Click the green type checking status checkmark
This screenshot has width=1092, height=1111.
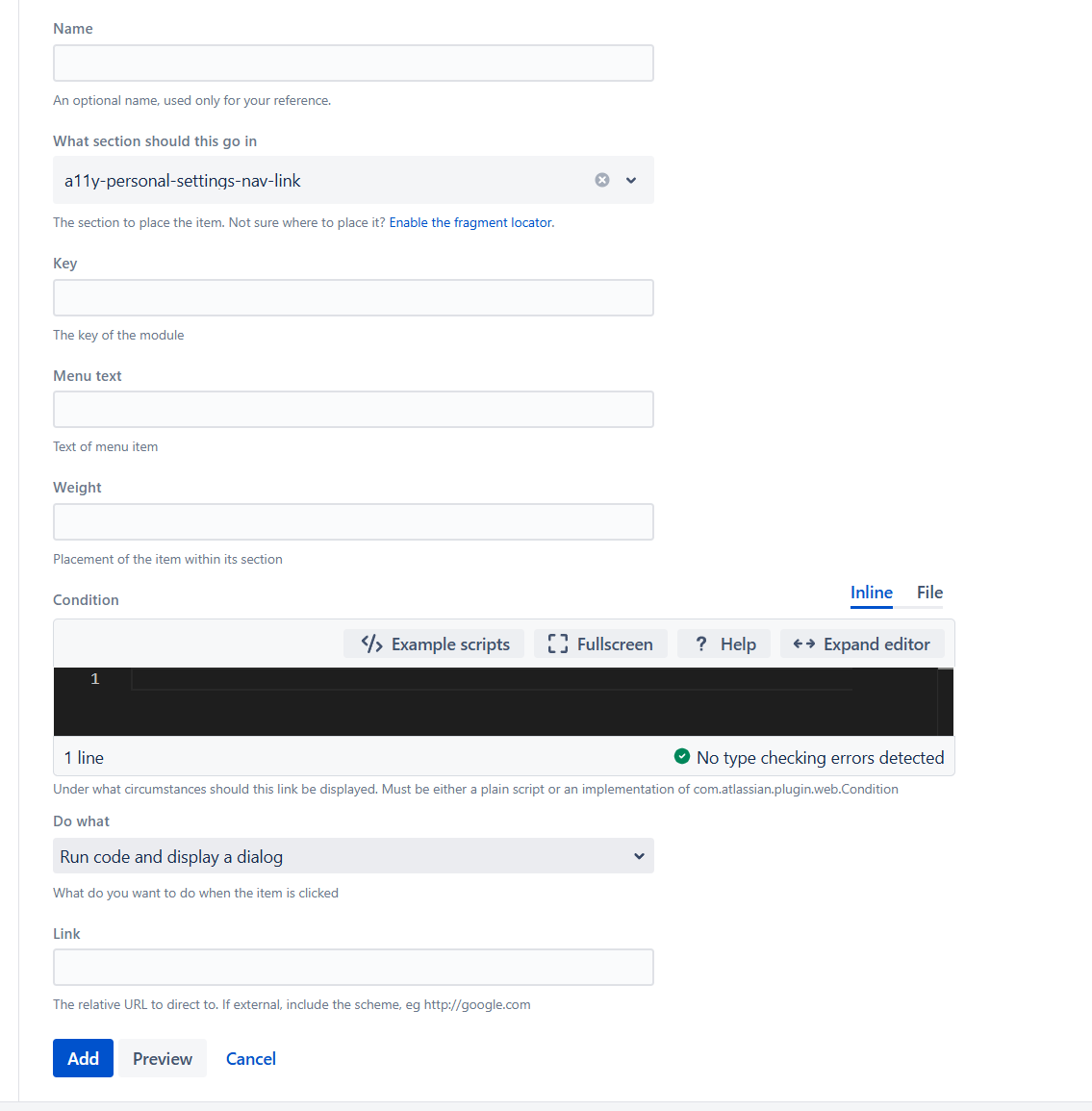(x=682, y=757)
